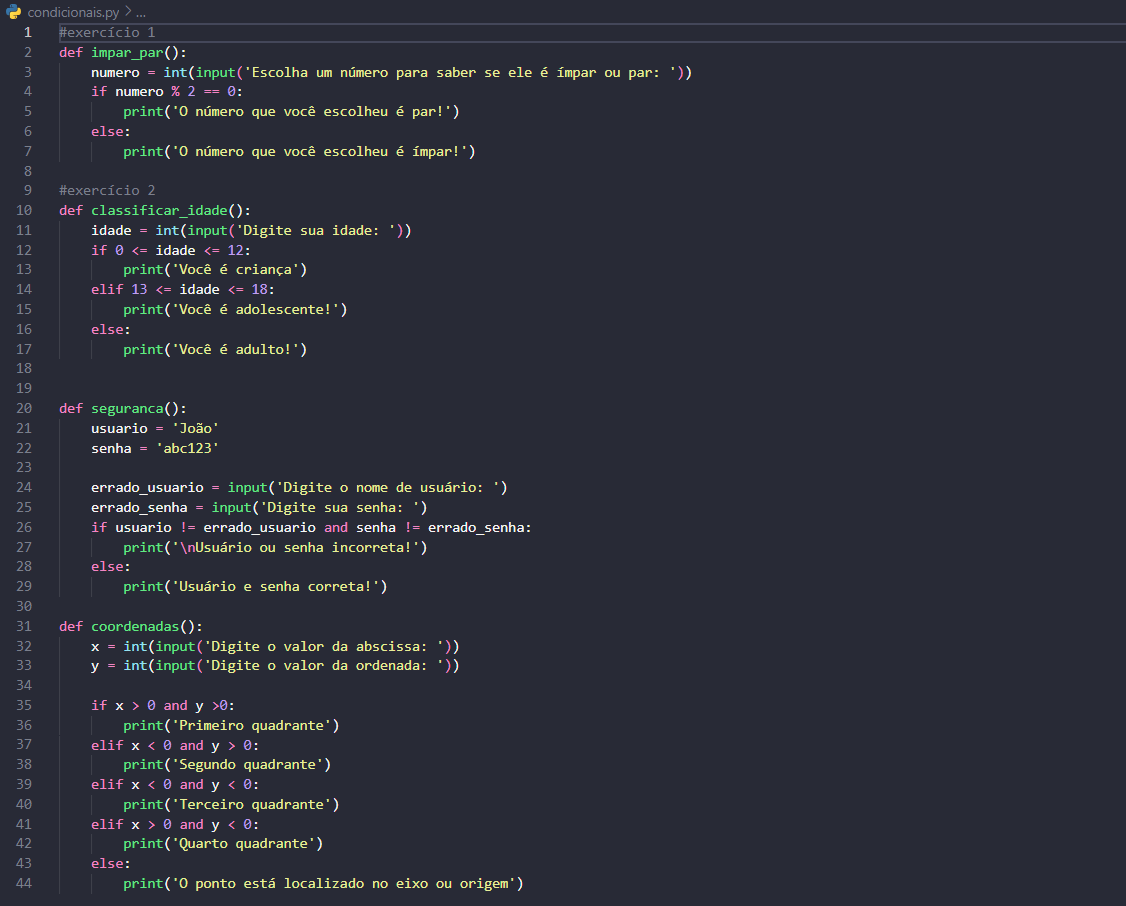1126x906 pixels.
Task: Click the 'else:' keyword on line 6
Action: [111, 131]
